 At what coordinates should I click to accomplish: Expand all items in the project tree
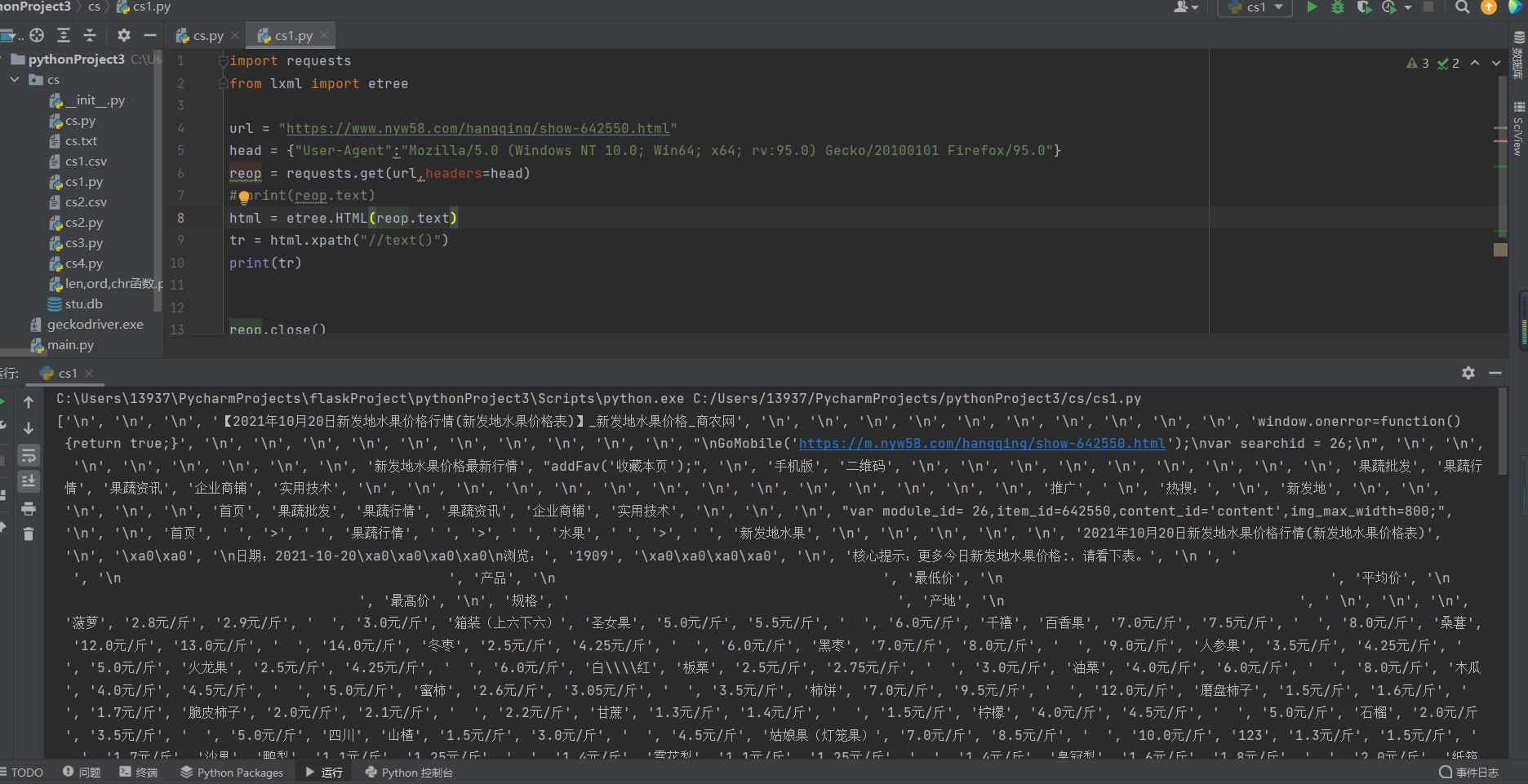(64, 35)
